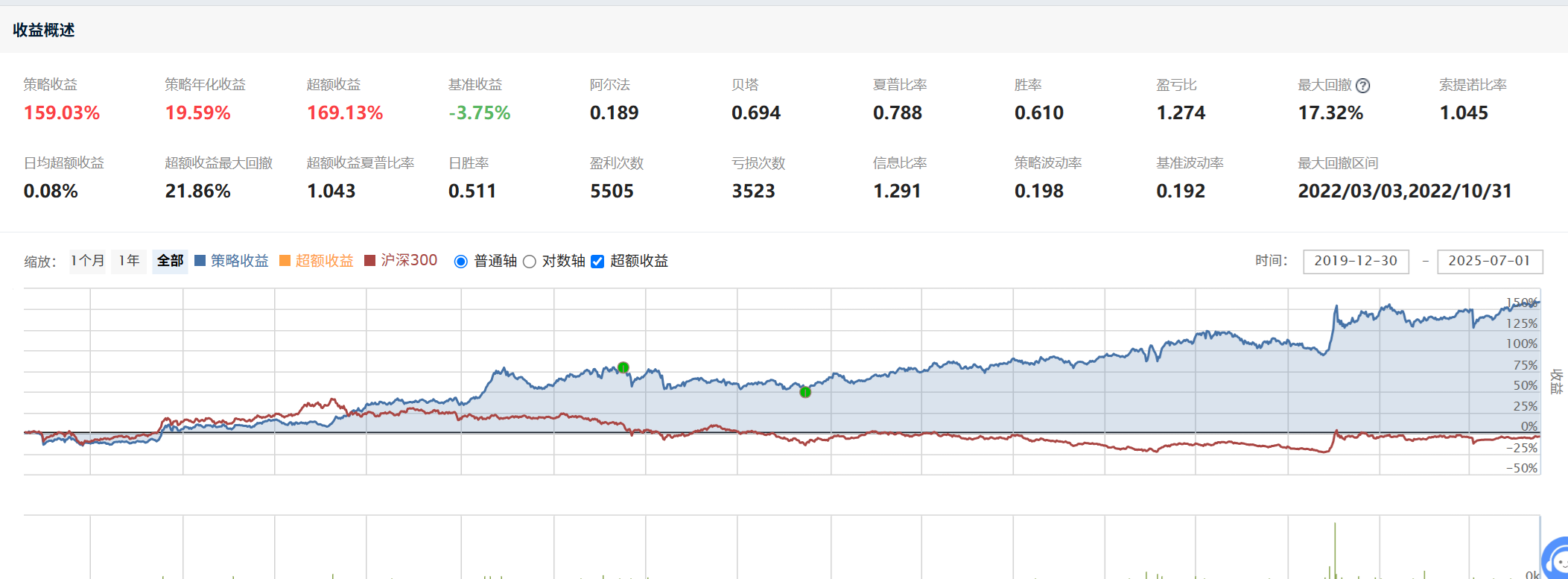This screenshot has width=1568, height=579.
Task: Click the blue 策略收益 legend square
Action: click(x=200, y=261)
